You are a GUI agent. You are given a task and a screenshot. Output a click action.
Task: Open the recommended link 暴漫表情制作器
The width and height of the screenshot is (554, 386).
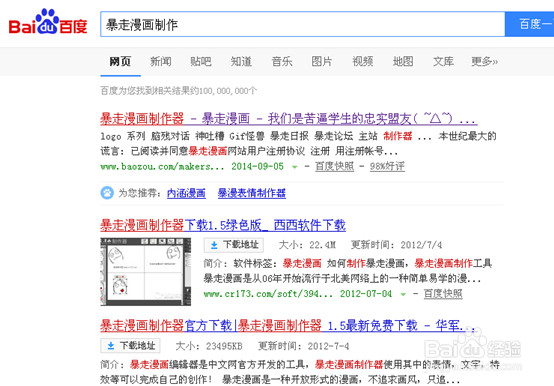[252, 193]
